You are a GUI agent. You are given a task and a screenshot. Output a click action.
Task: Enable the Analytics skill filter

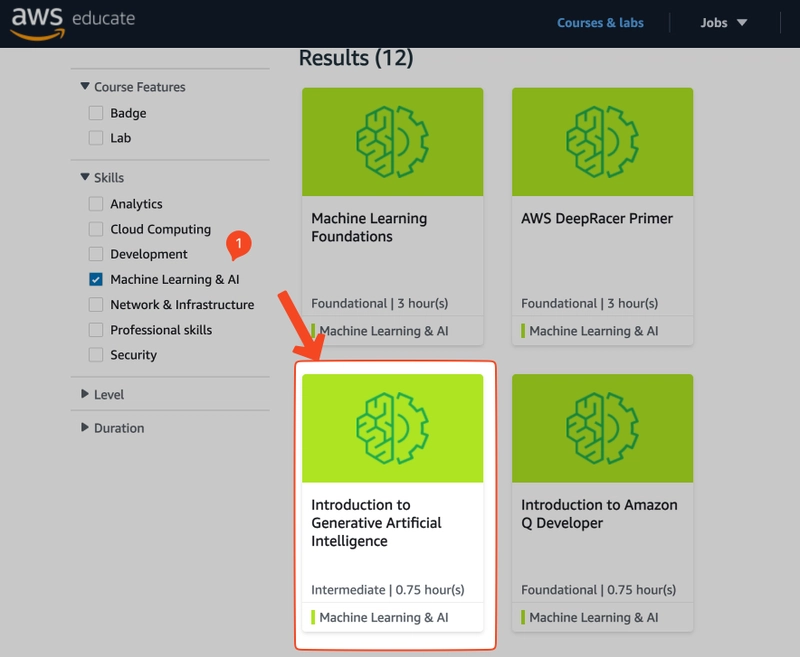click(x=96, y=204)
